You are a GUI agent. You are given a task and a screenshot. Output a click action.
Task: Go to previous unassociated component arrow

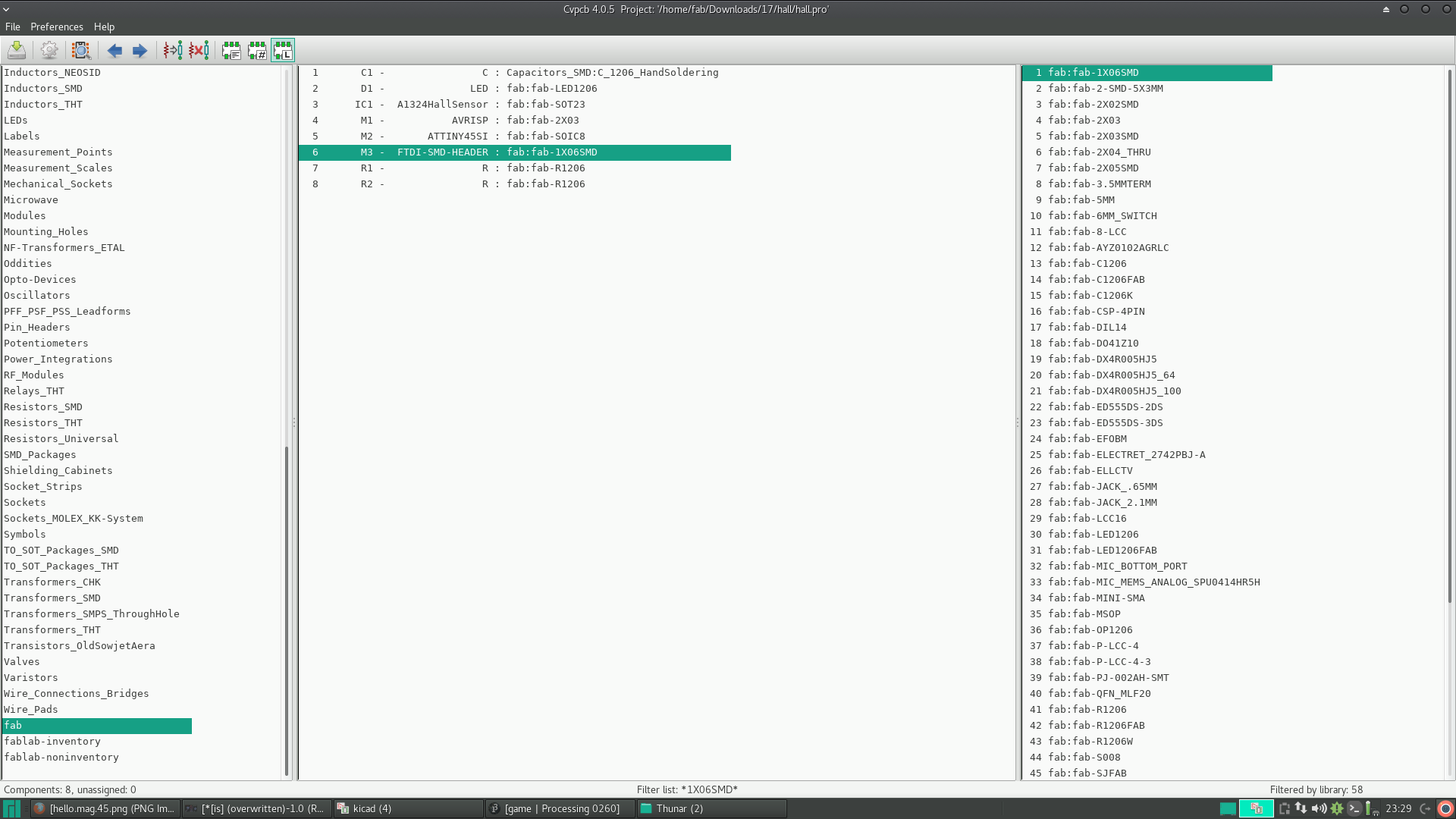point(115,51)
